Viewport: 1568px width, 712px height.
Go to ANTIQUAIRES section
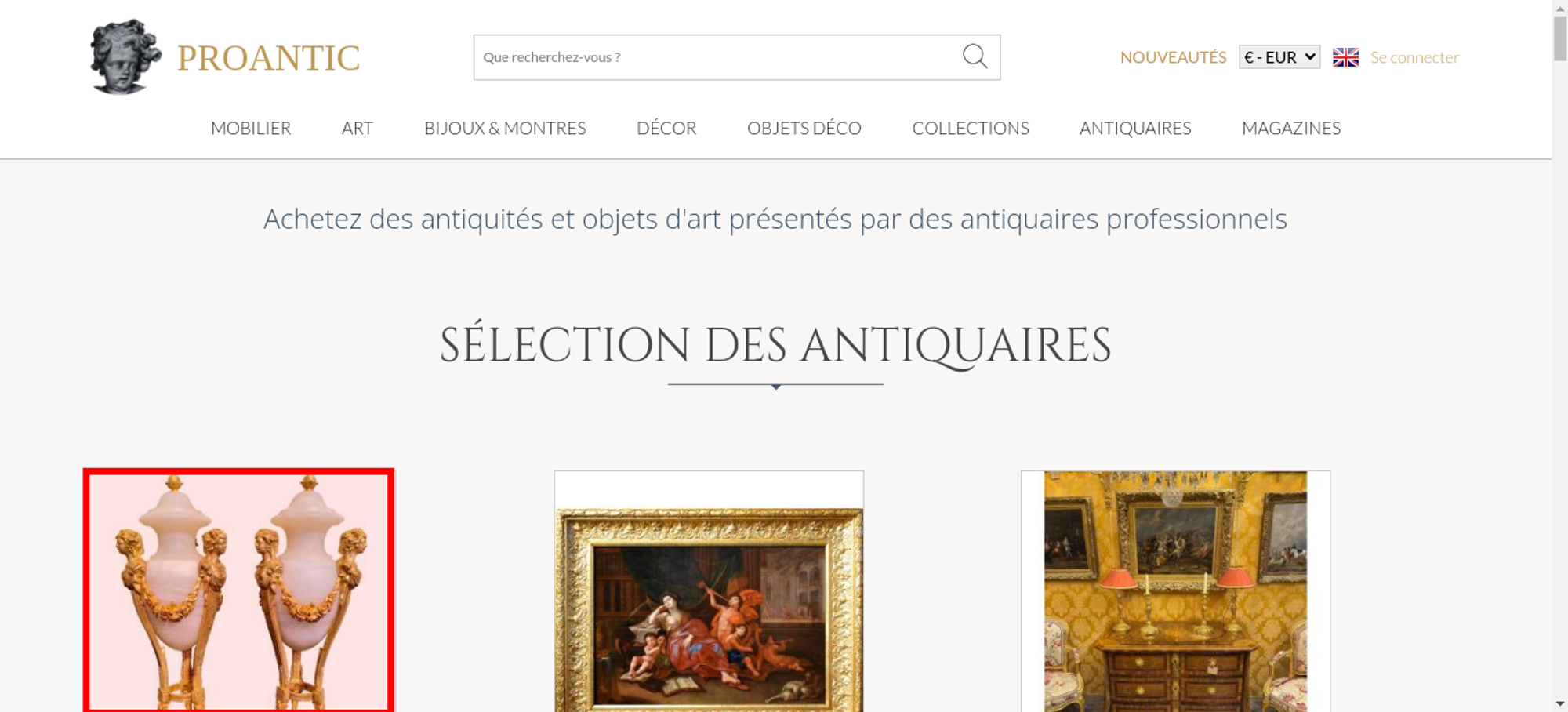(x=1135, y=128)
